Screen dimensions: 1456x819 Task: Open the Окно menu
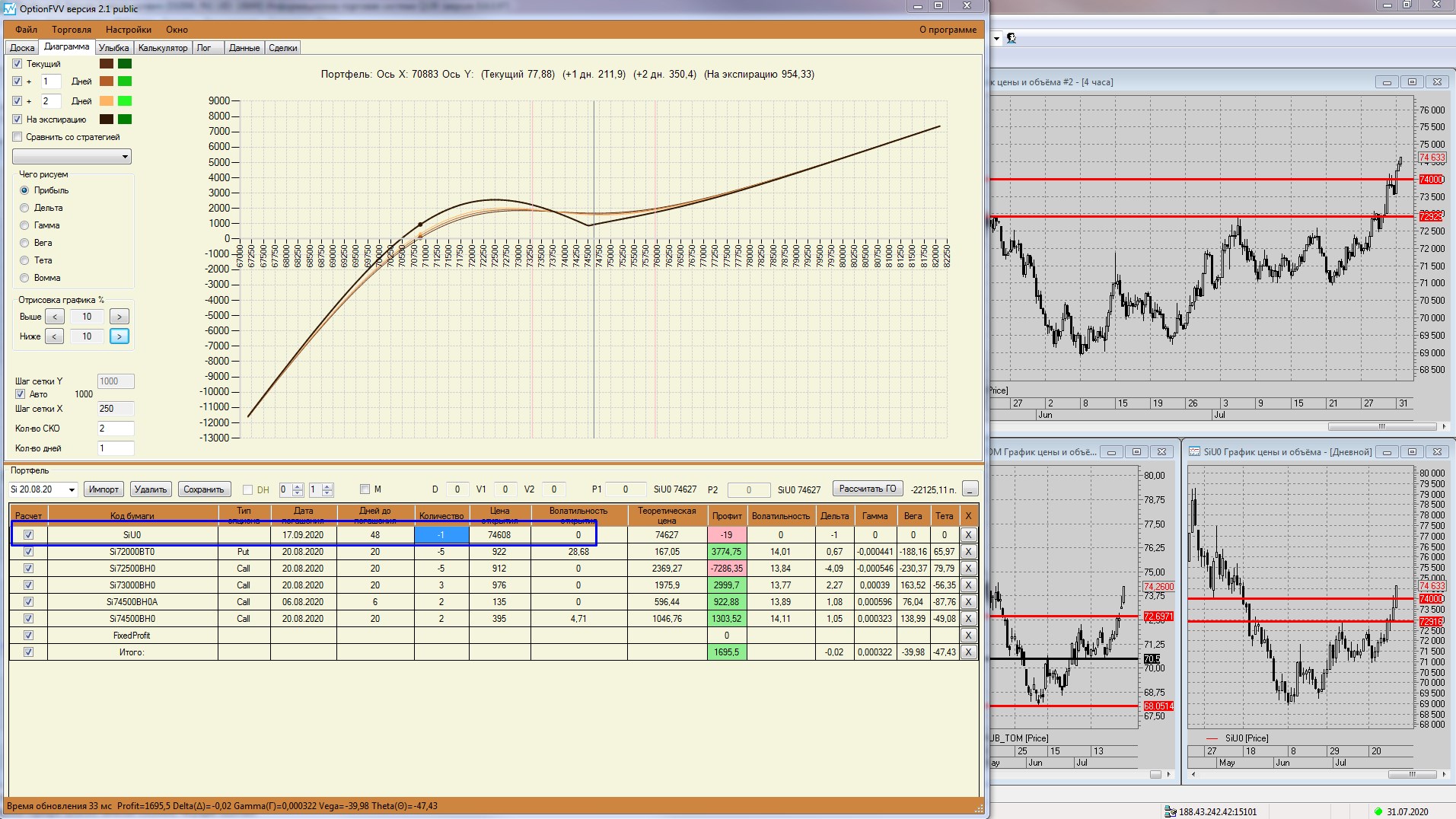[177, 30]
